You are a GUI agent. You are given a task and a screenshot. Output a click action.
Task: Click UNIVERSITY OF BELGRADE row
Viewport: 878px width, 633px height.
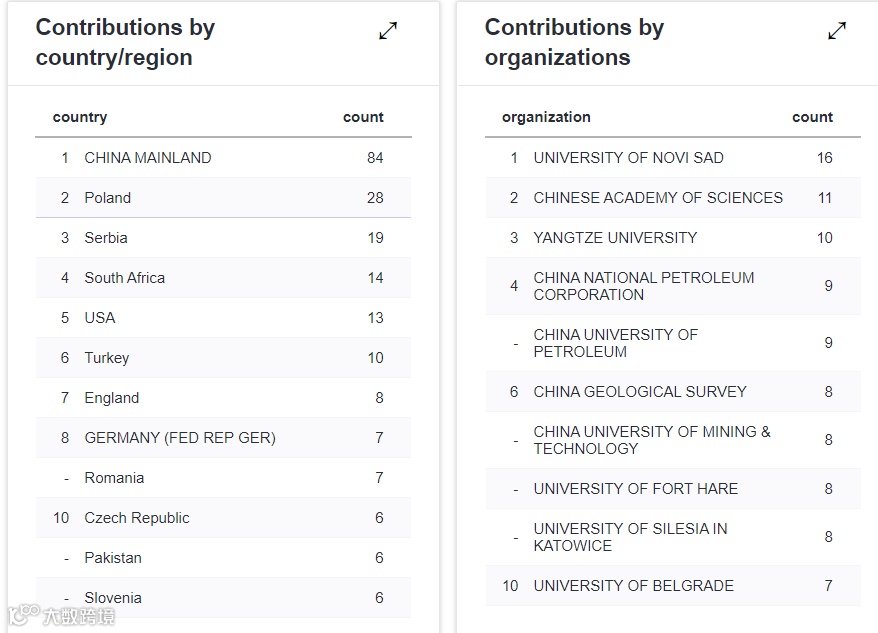point(634,586)
